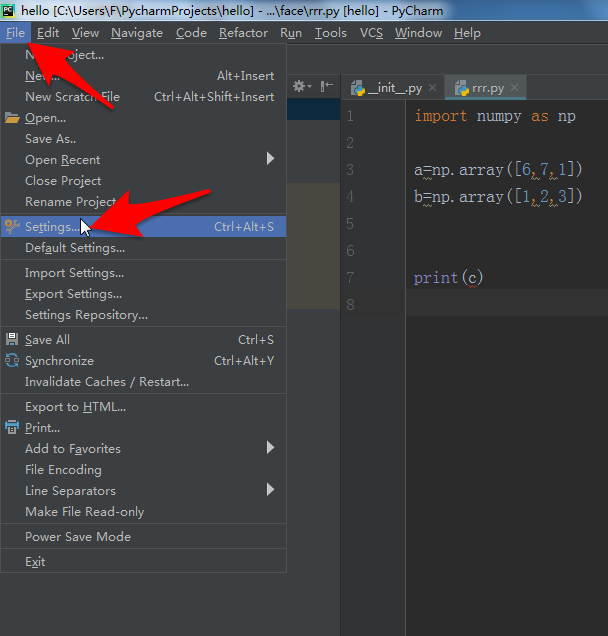
Task: Click the floppy disk icon for Save All
Action: click(x=12, y=339)
